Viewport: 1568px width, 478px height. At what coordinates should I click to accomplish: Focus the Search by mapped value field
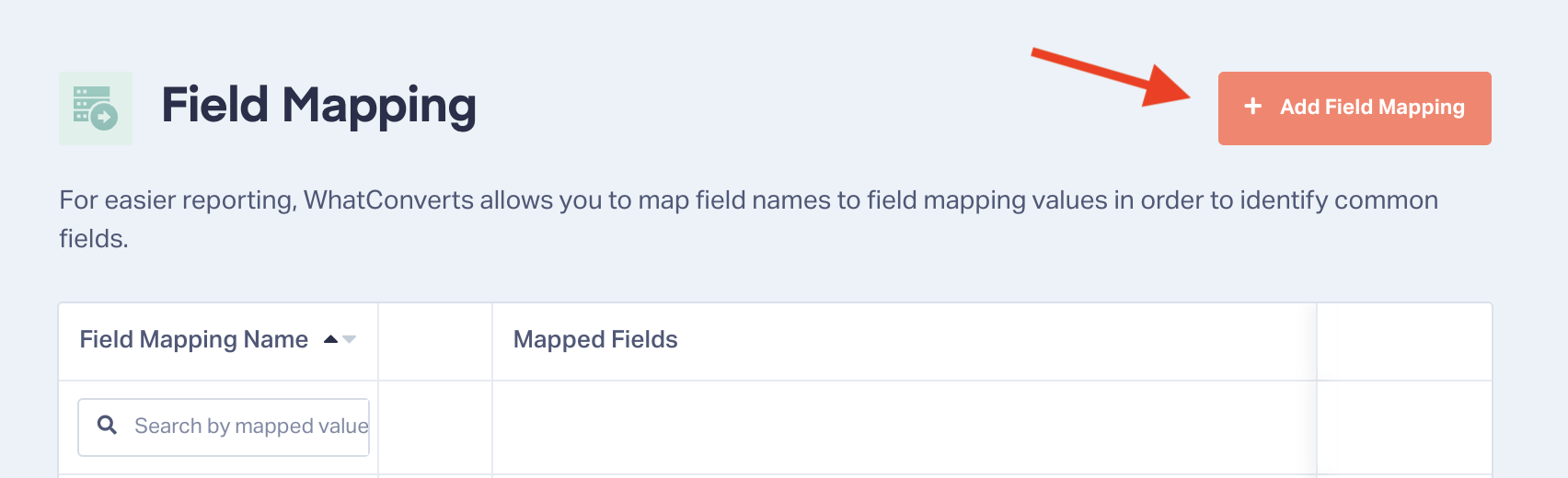pos(224,427)
